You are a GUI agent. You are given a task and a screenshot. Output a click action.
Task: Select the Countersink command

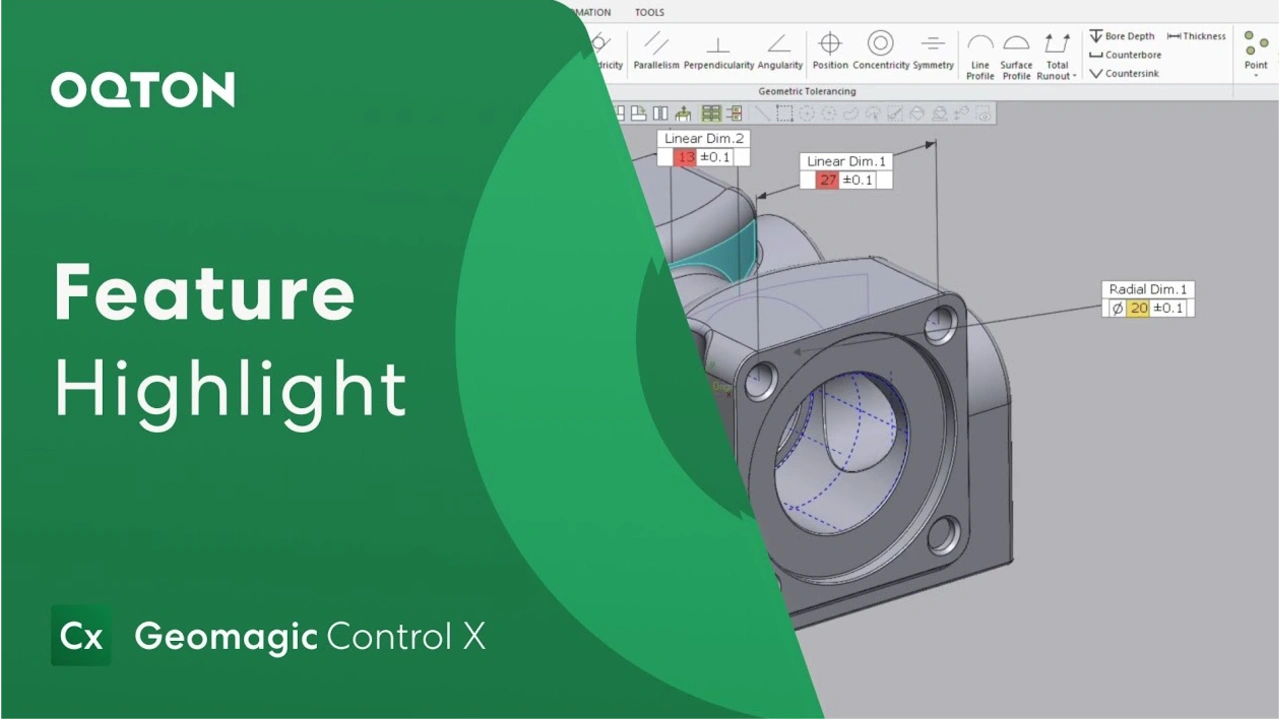tap(1124, 74)
